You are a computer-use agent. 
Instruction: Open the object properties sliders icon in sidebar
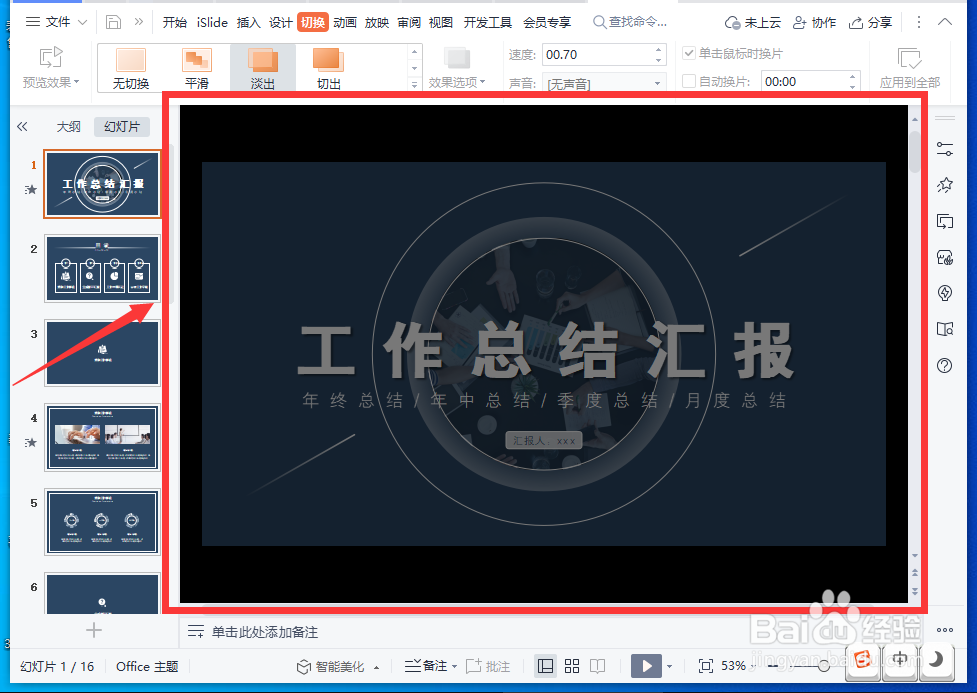coord(945,149)
